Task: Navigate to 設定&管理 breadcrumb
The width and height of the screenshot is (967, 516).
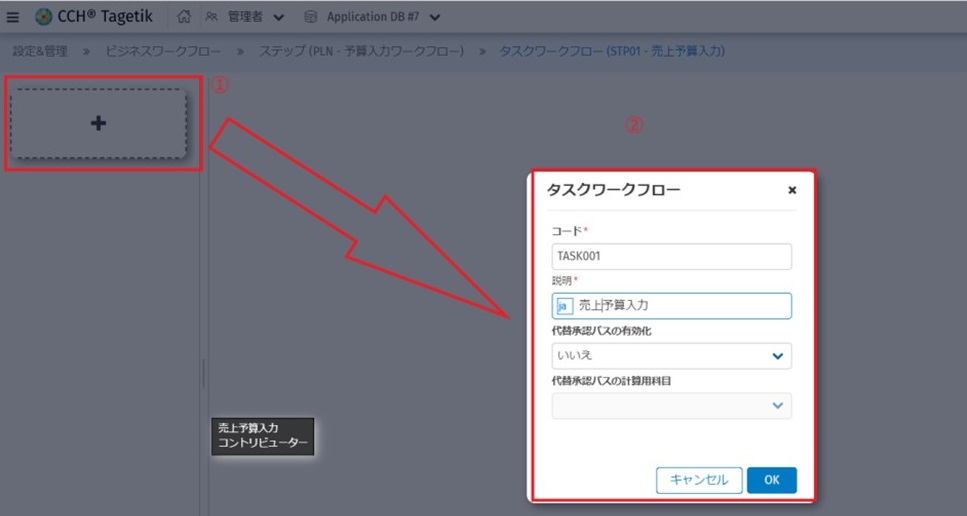Action: (x=41, y=51)
